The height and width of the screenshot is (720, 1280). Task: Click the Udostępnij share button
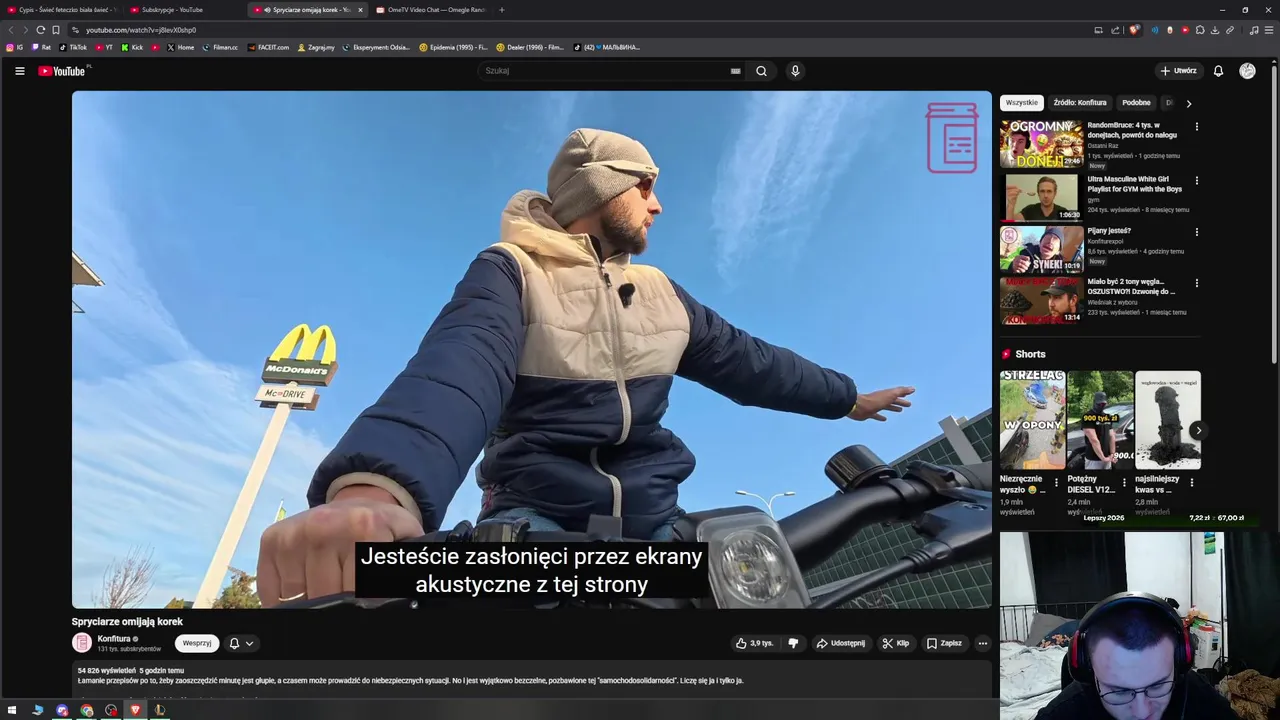click(840, 643)
